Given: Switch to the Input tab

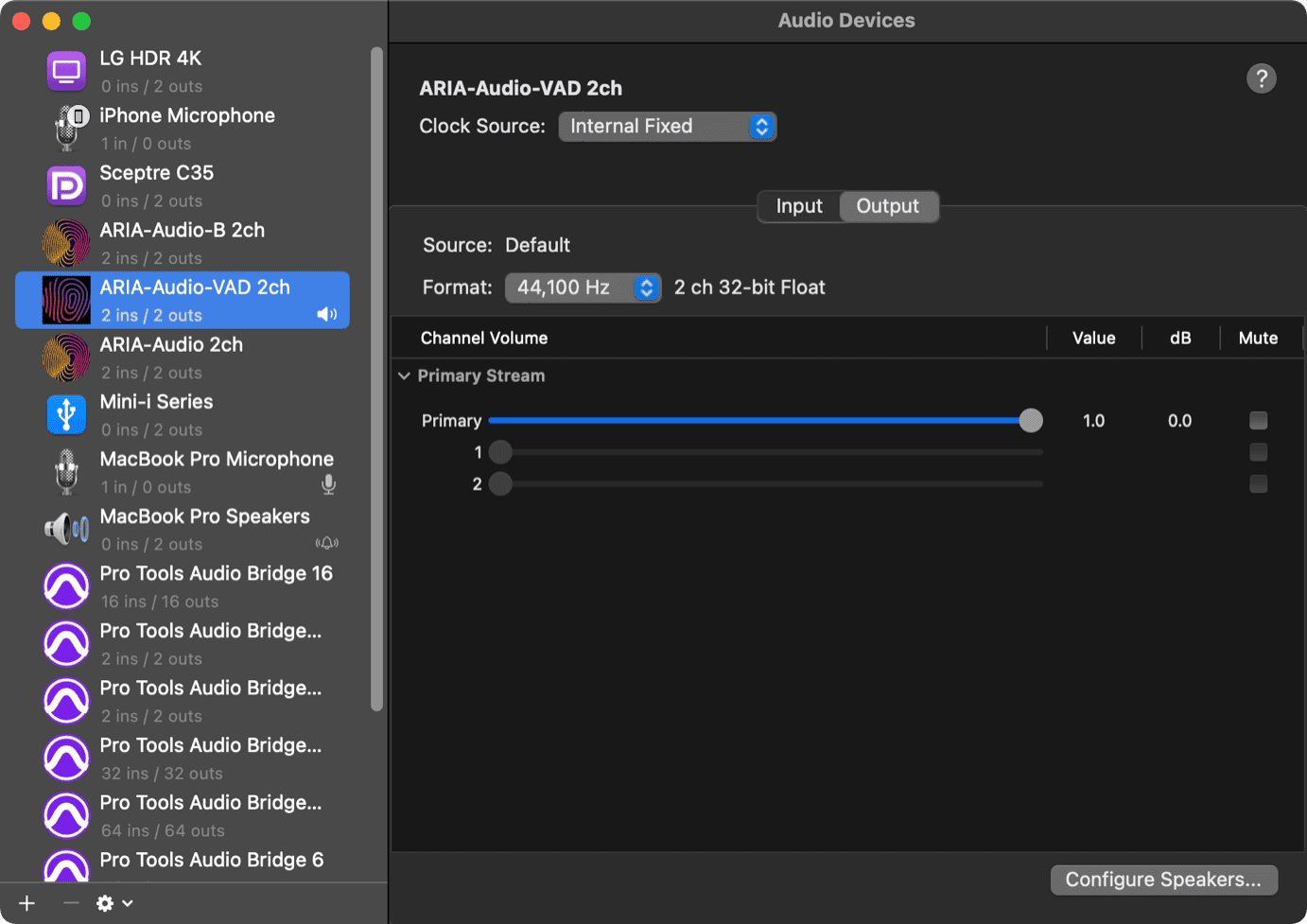Looking at the screenshot, I should (x=799, y=206).
